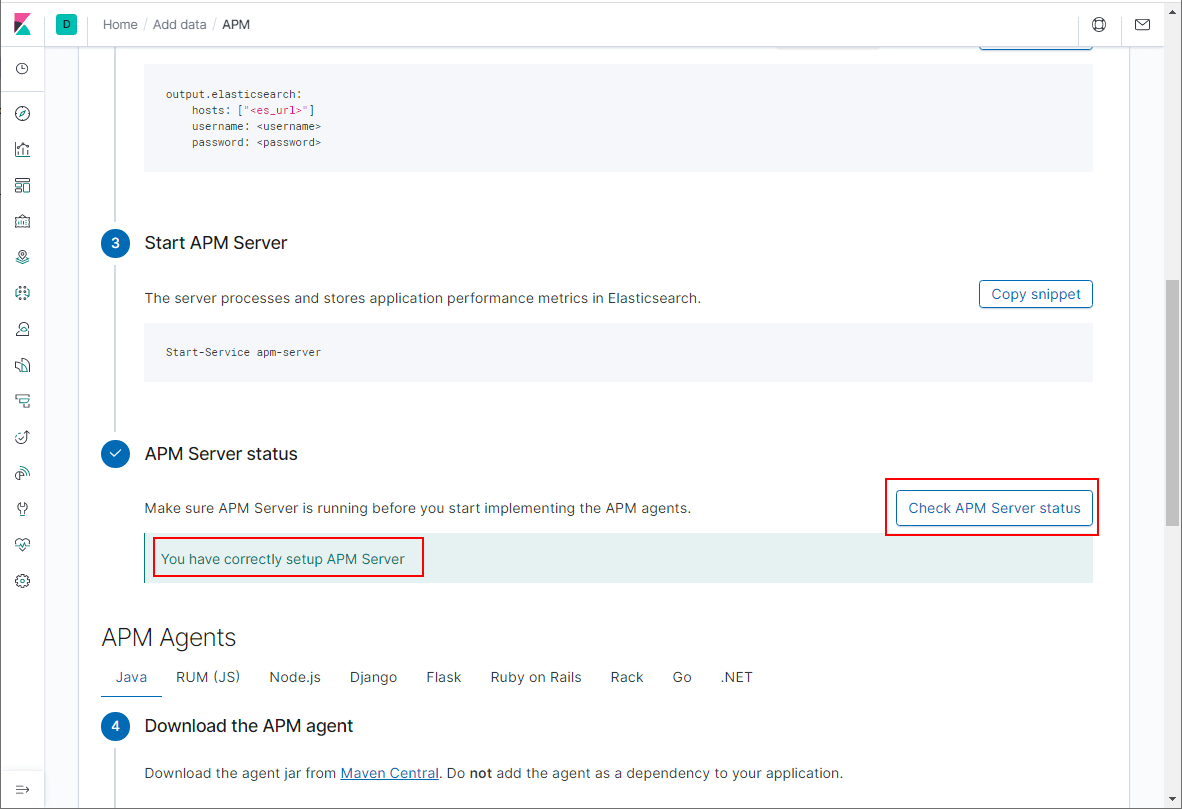Image resolution: width=1182 pixels, height=809 pixels.
Task: Switch to Ruby on Rails tab
Action: tap(536, 677)
